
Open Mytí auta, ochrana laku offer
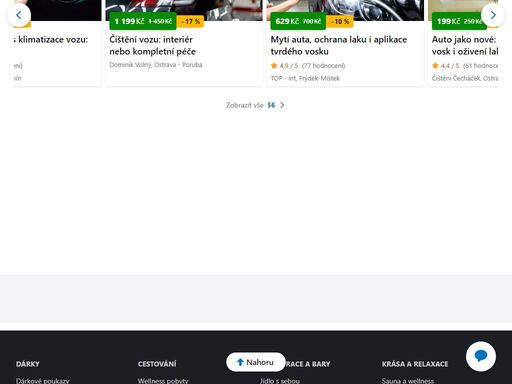pyautogui.click(x=339, y=45)
